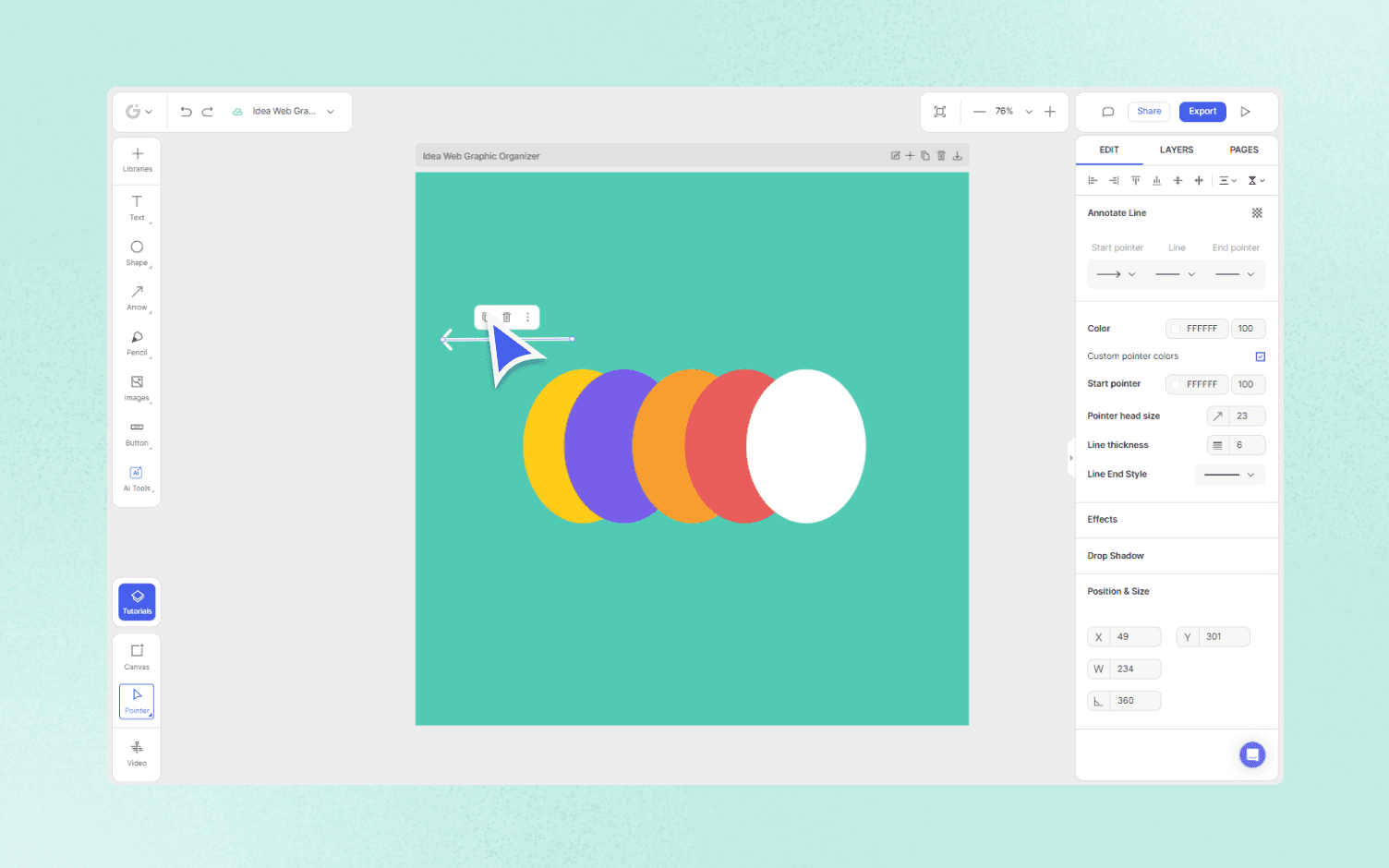Click the Export button
This screenshot has height=868, width=1389.
pos(1202,111)
